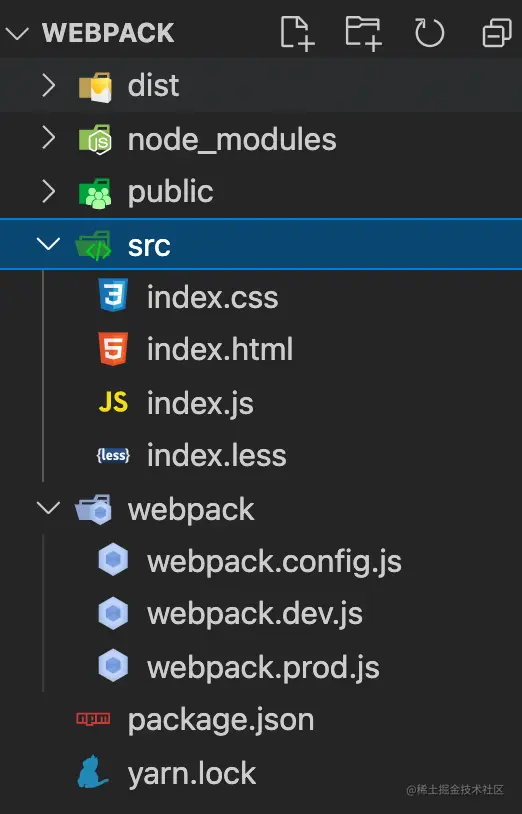The width and height of the screenshot is (522, 814).
Task: Refresh the explorer with the reload icon
Action: click(430, 34)
